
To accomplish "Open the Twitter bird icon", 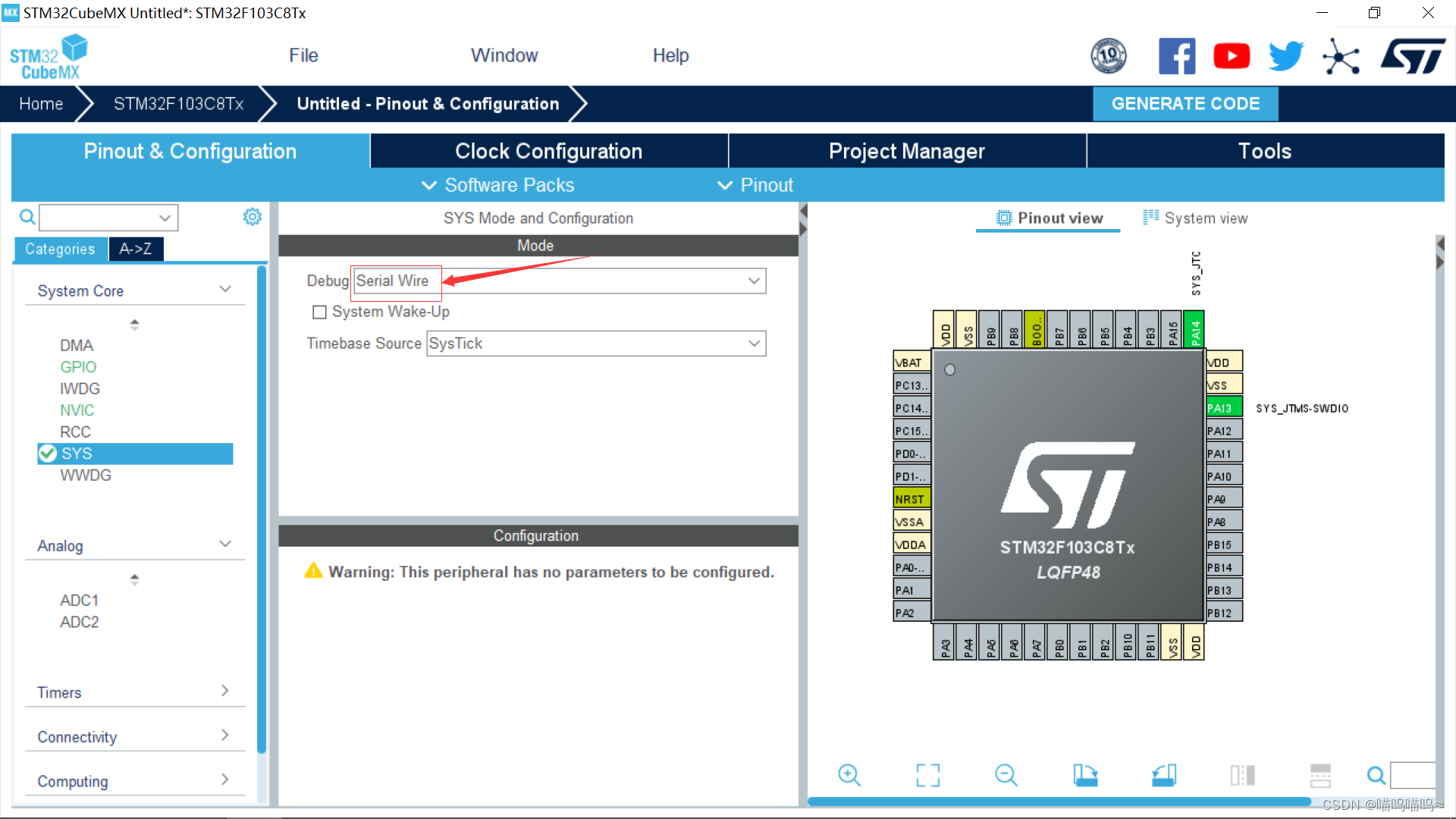I will (x=1286, y=56).
